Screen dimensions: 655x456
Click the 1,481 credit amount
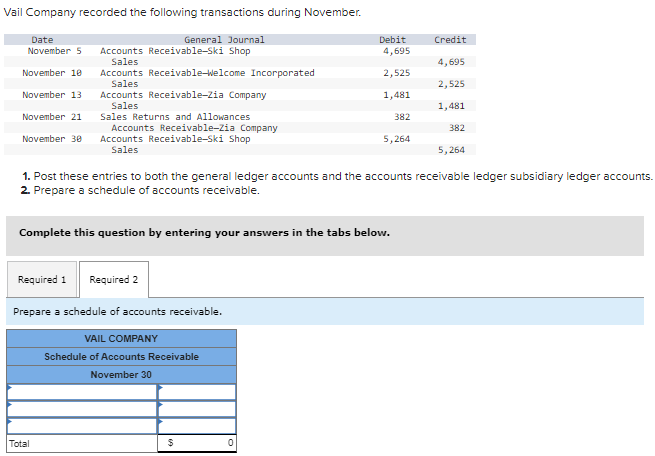tap(451, 106)
